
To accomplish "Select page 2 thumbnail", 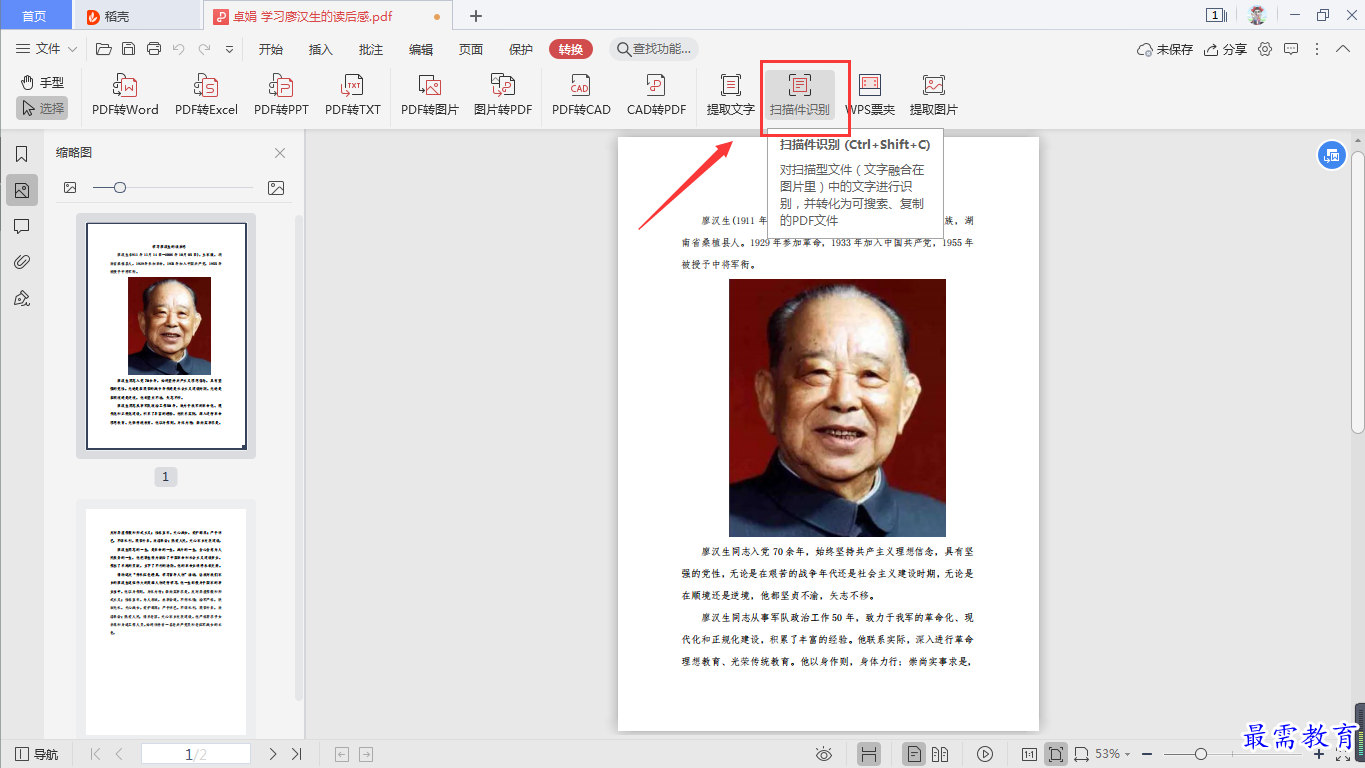I will coord(166,620).
